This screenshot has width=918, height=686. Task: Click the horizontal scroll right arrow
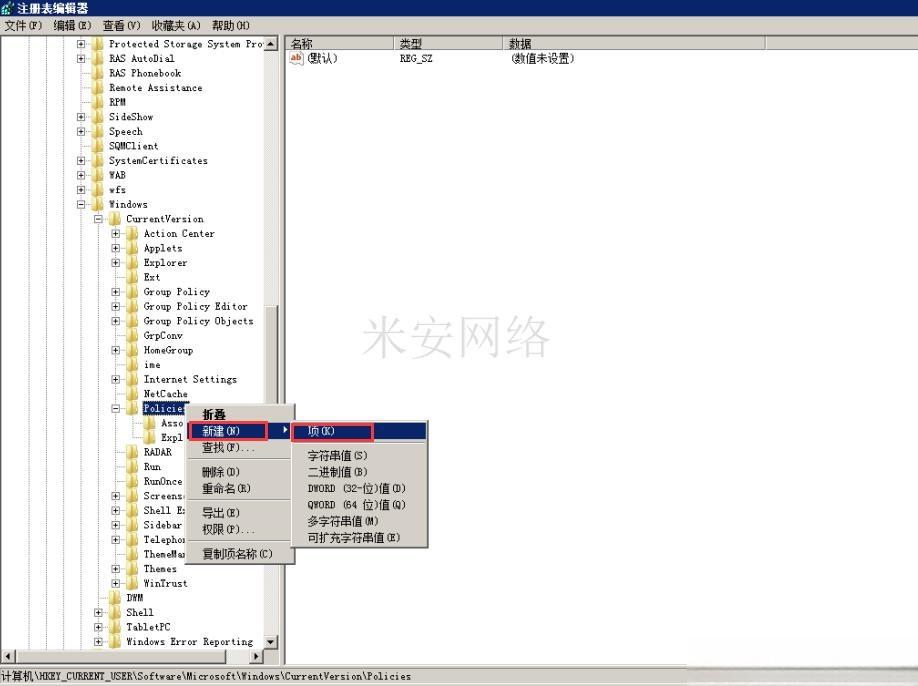(256, 657)
